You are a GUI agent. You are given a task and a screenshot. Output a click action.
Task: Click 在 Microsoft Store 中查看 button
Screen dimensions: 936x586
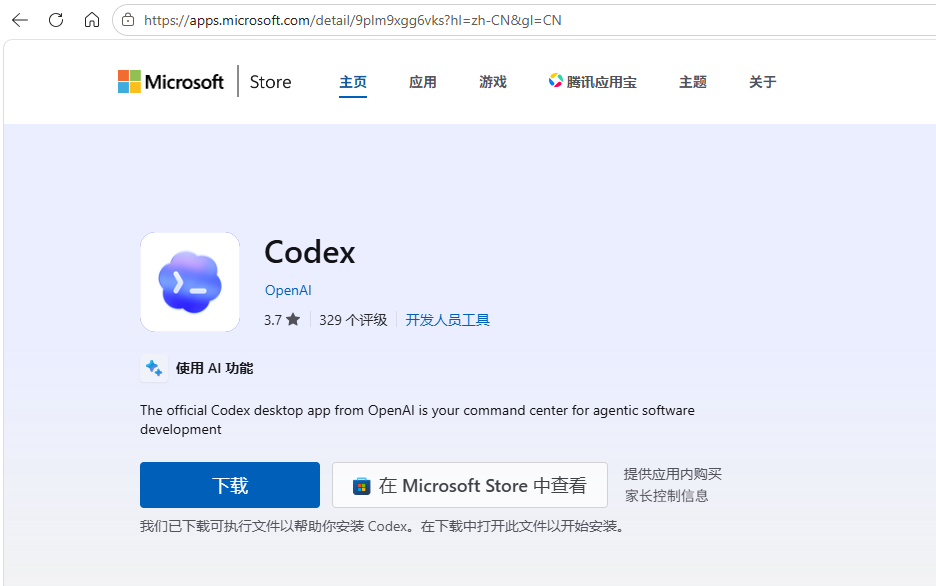470,485
